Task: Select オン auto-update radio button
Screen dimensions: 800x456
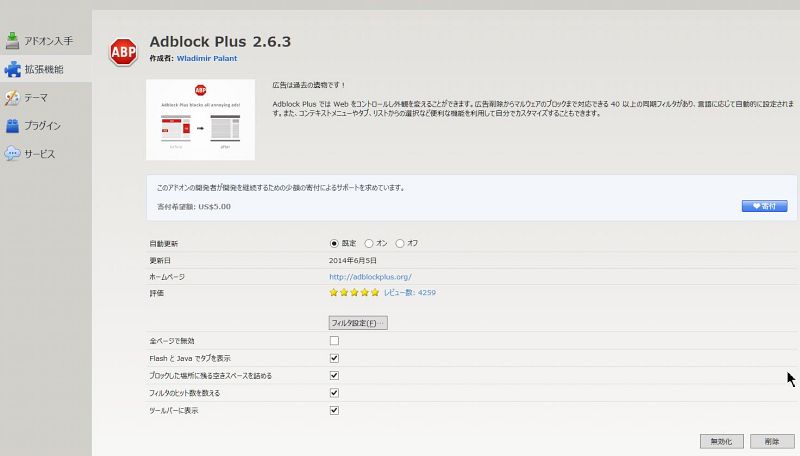Action: pyautogui.click(x=369, y=243)
